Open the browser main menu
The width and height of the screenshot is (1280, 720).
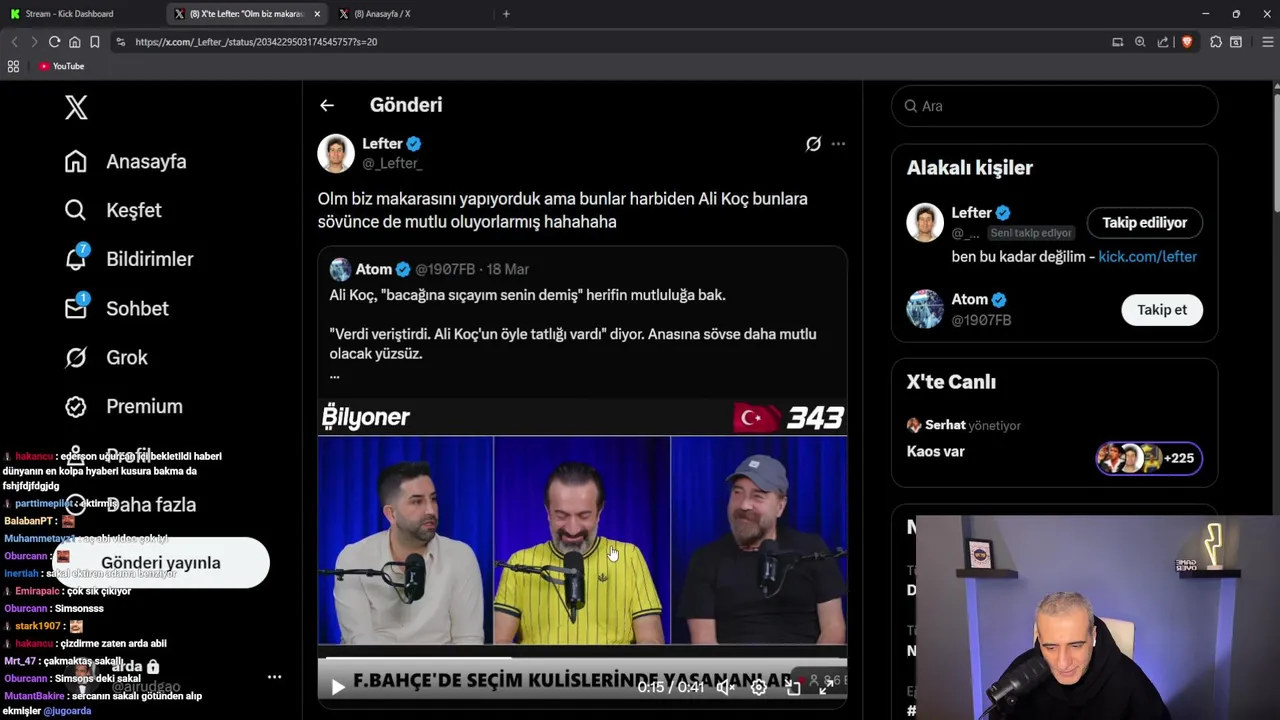point(1268,42)
